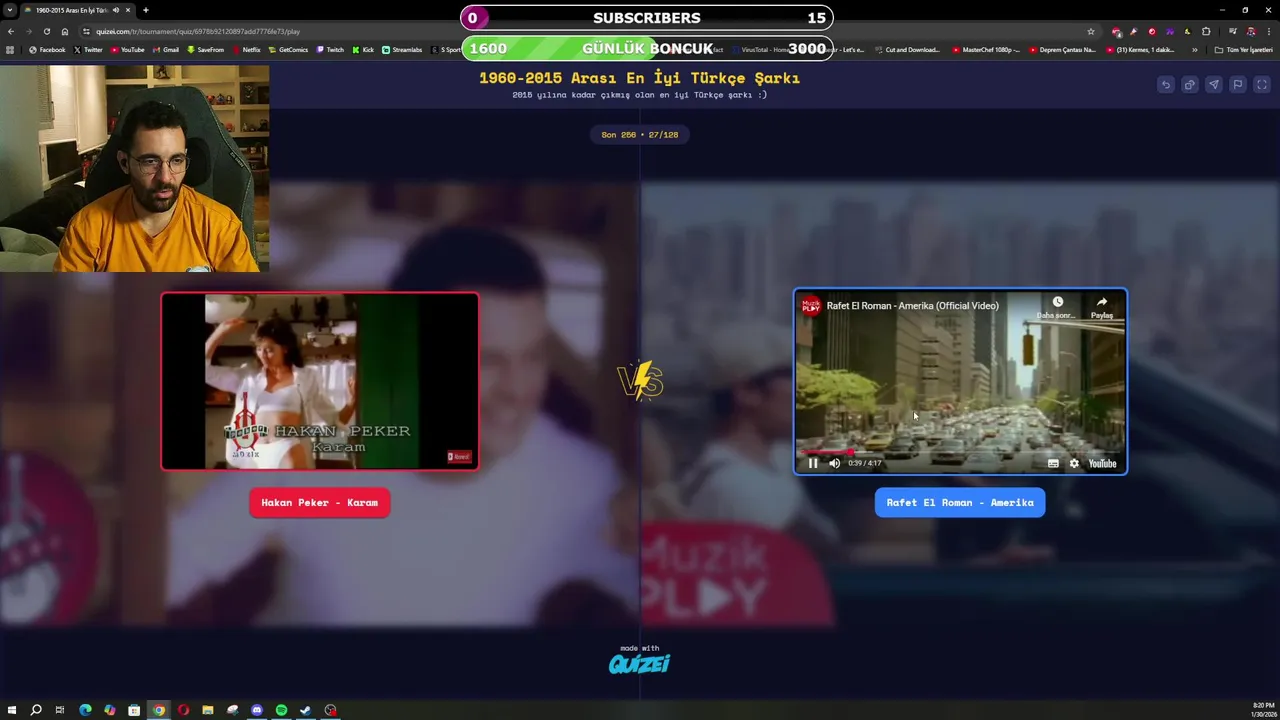Open the MasterChef 1080p bookmark
Screen dimensions: 1280x720
coord(986,50)
